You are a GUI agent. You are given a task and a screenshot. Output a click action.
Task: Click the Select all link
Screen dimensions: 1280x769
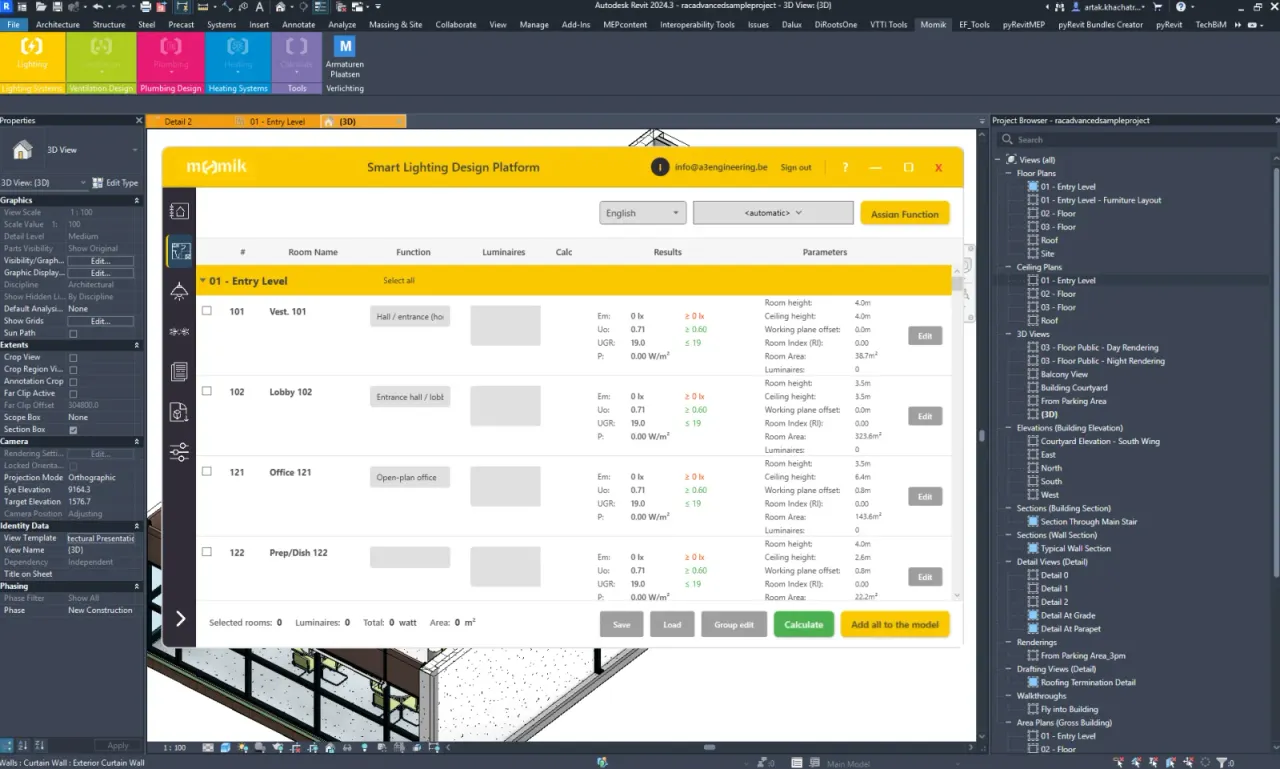[x=399, y=281]
